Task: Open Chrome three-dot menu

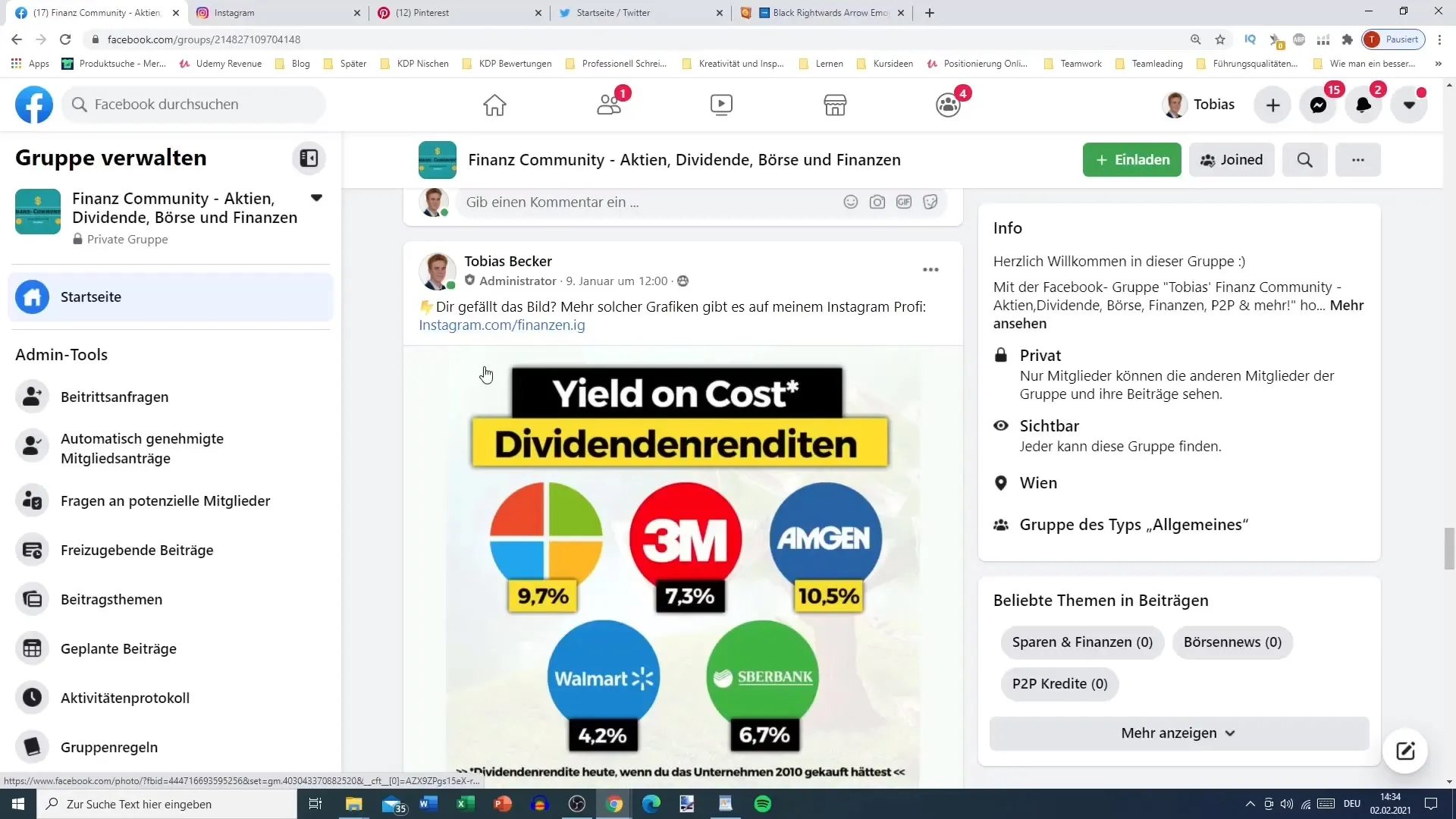Action: pos(1440,39)
